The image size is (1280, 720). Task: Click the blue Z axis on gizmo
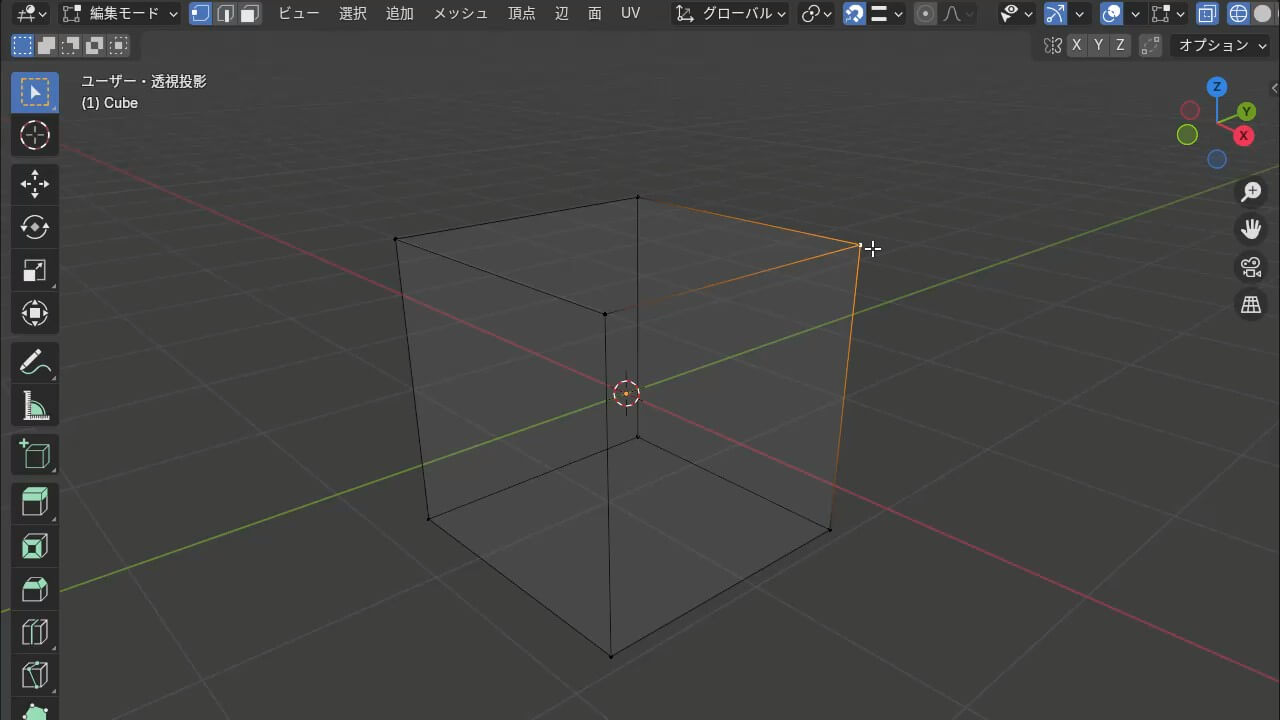pos(1217,87)
